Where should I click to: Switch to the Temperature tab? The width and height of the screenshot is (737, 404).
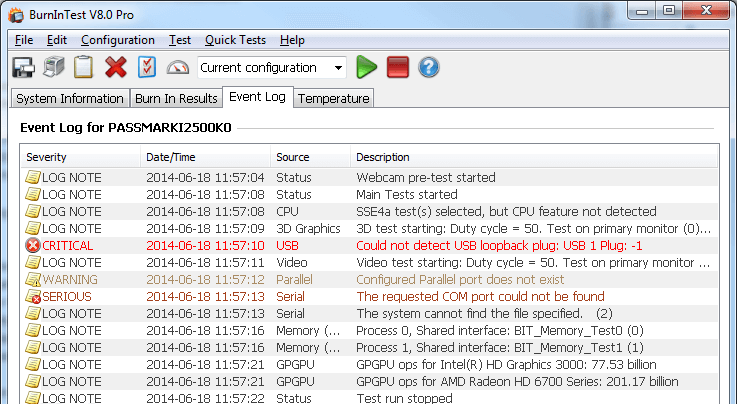334,98
